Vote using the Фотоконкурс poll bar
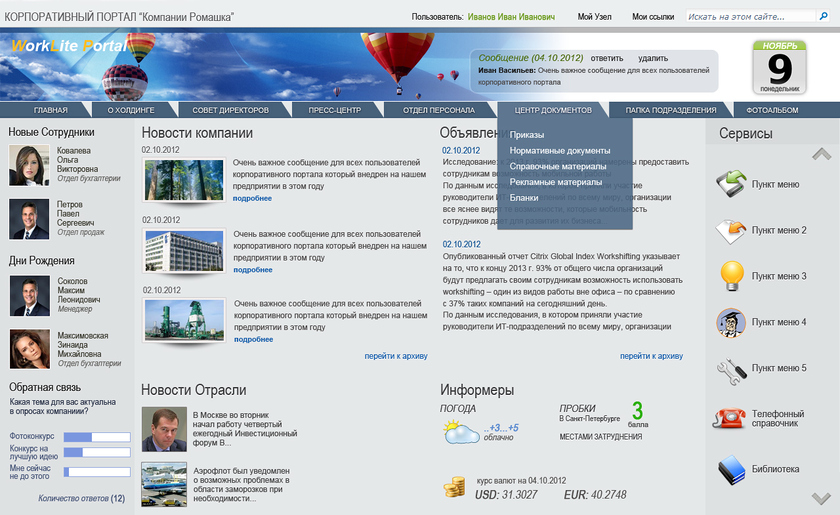Screen dimensions: 840x515 pos(97,437)
